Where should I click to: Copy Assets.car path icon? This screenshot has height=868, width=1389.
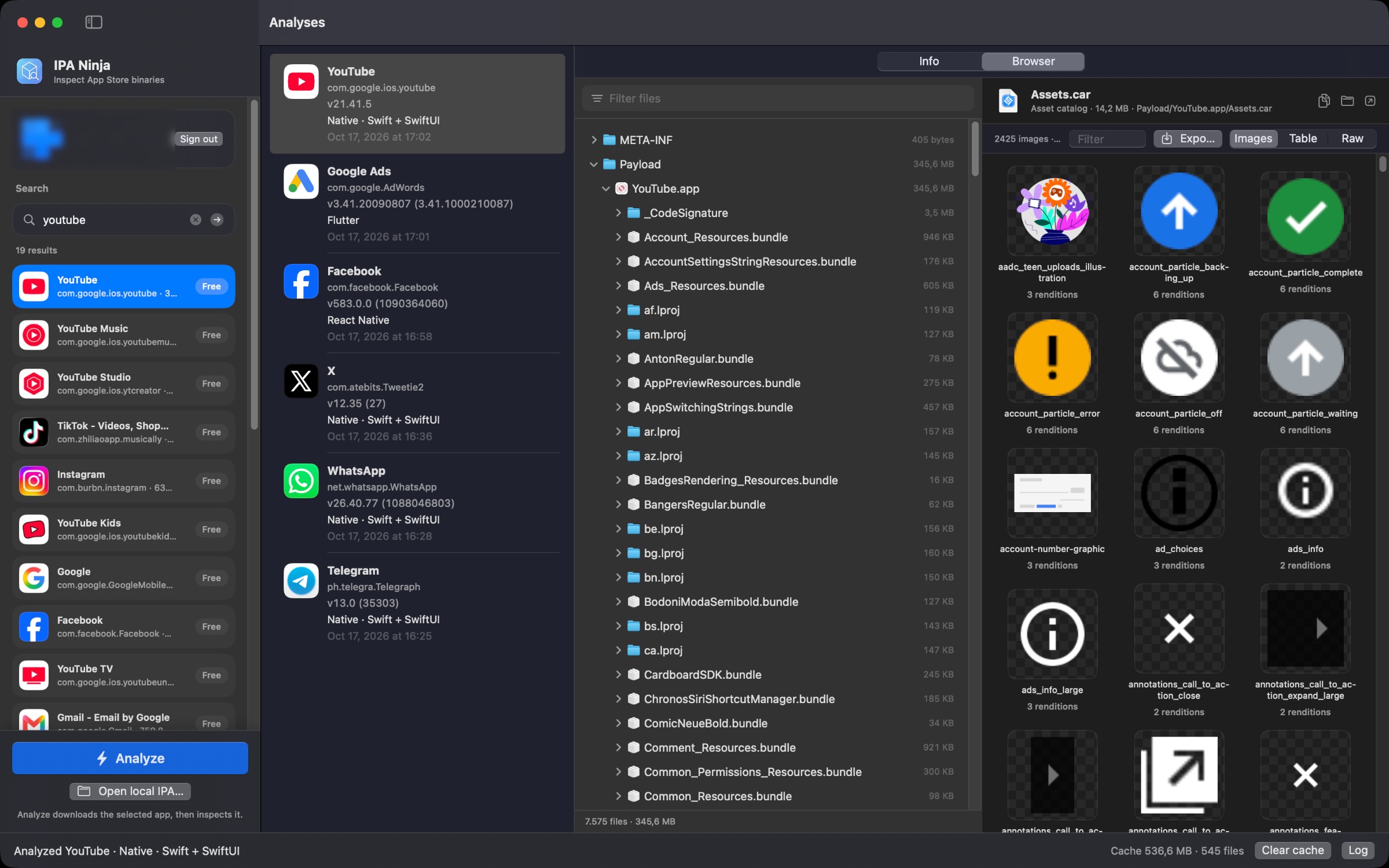(1324, 101)
